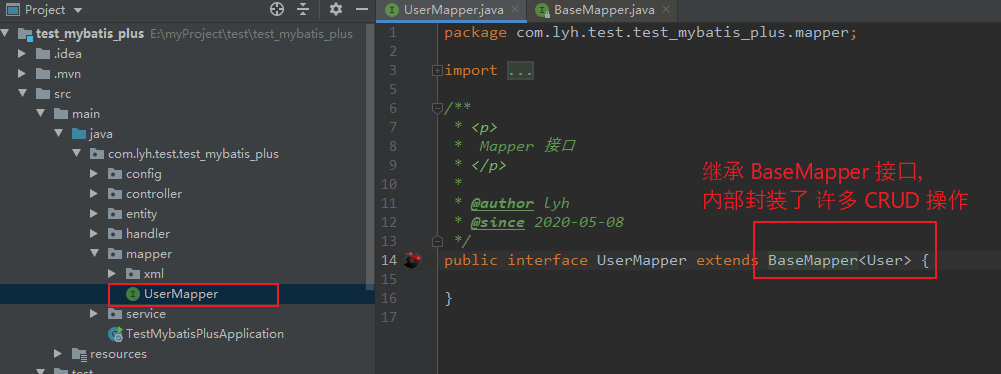Click BaseMapper in the interface declaration
The width and height of the screenshot is (1001, 374).
tap(813, 260)
